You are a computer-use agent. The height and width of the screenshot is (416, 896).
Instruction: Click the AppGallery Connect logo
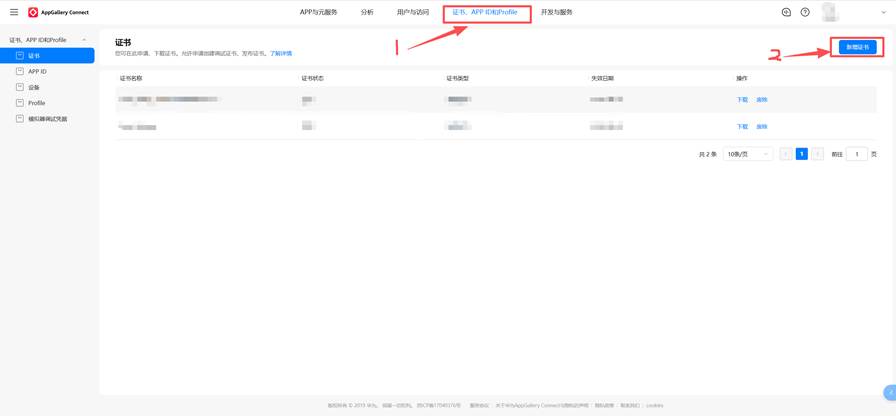coord(33,13)
